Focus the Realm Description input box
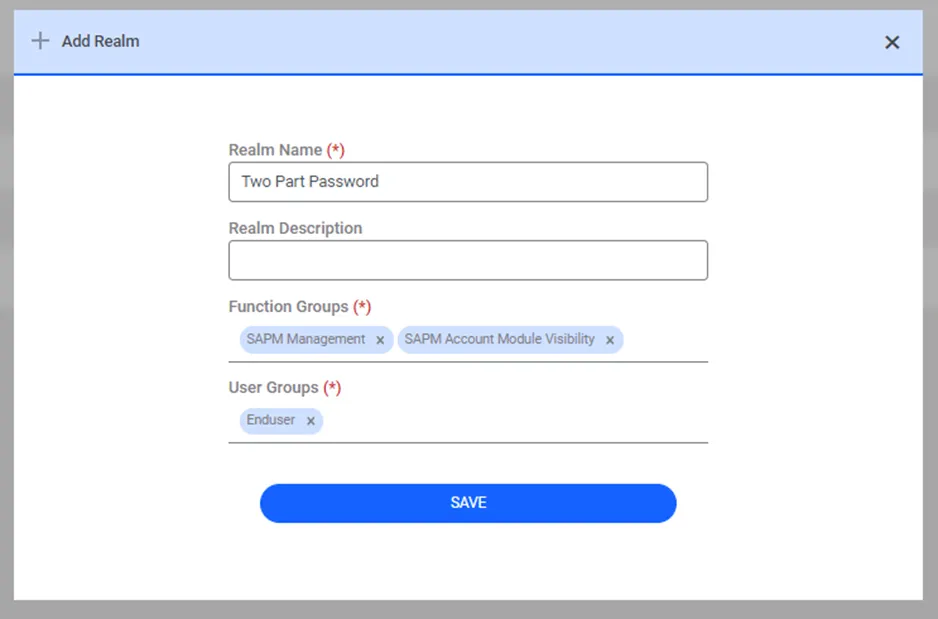Screen dimensions: 938x619 [x=468, y=260]
